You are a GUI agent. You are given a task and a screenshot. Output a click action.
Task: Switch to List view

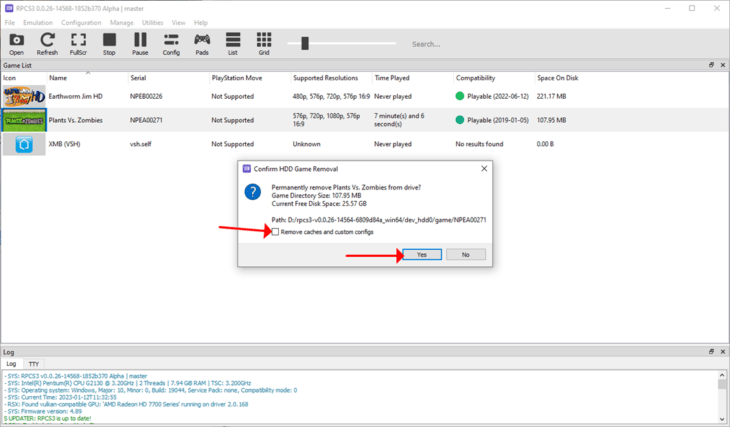(233, 44)
